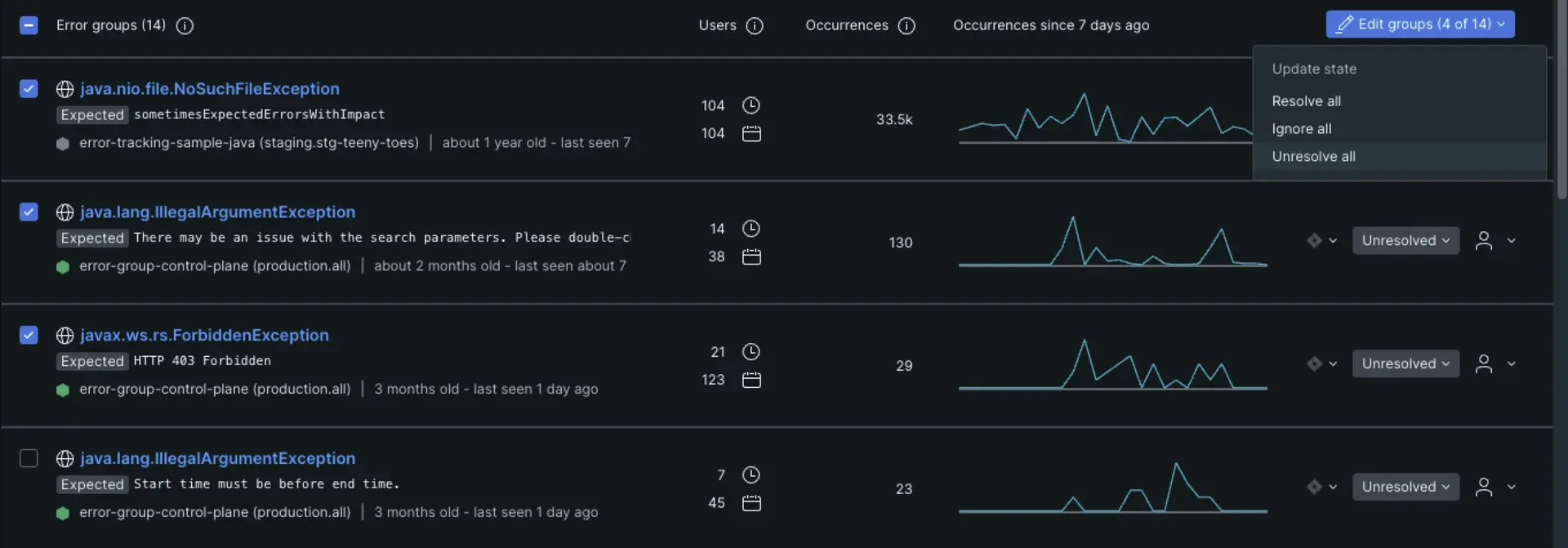1568x548 pixels.
Task: Click the info icon beside Error groups
Action: [185, 26]
